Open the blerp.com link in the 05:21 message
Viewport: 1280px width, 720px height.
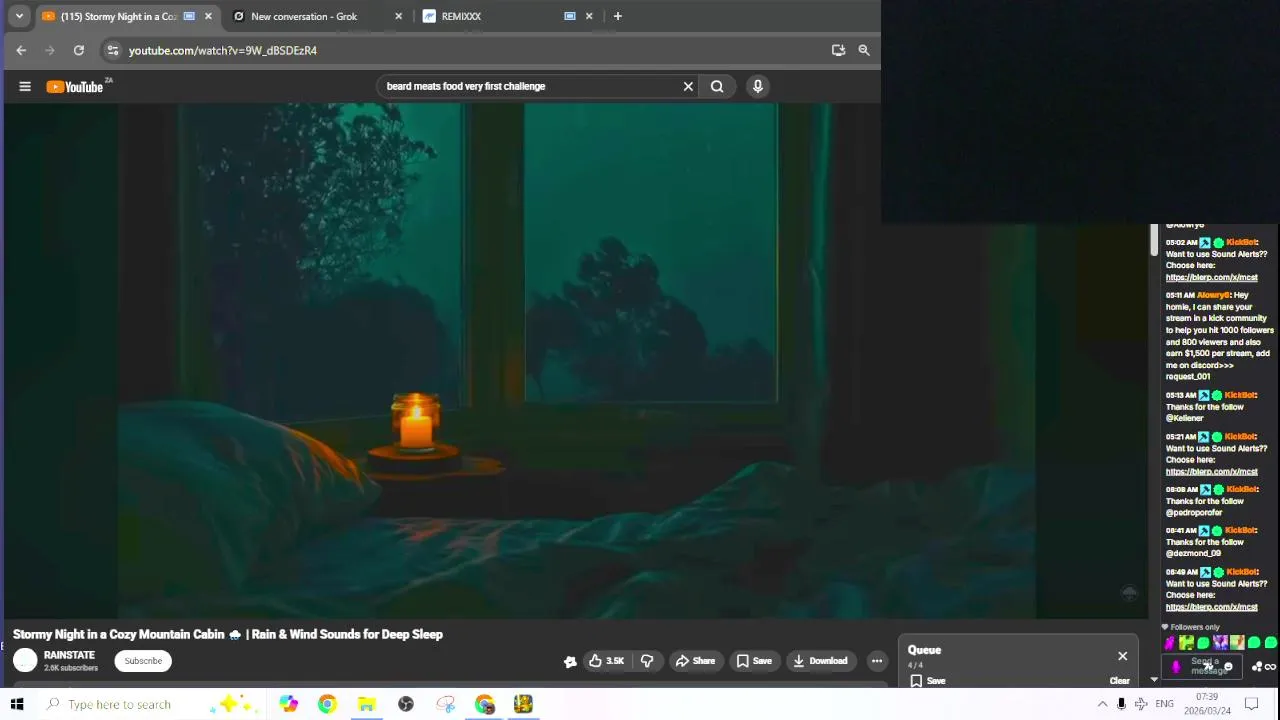point(1211,471)
